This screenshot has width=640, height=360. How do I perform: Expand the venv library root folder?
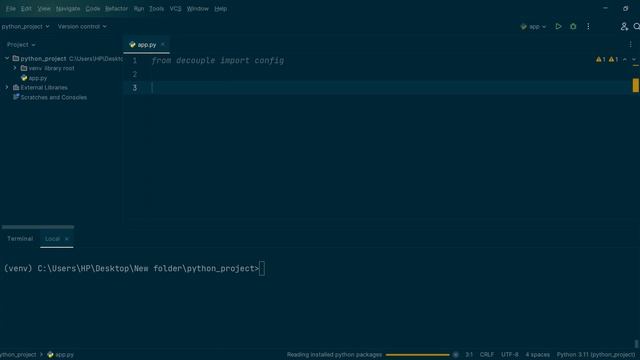[15, 68]
